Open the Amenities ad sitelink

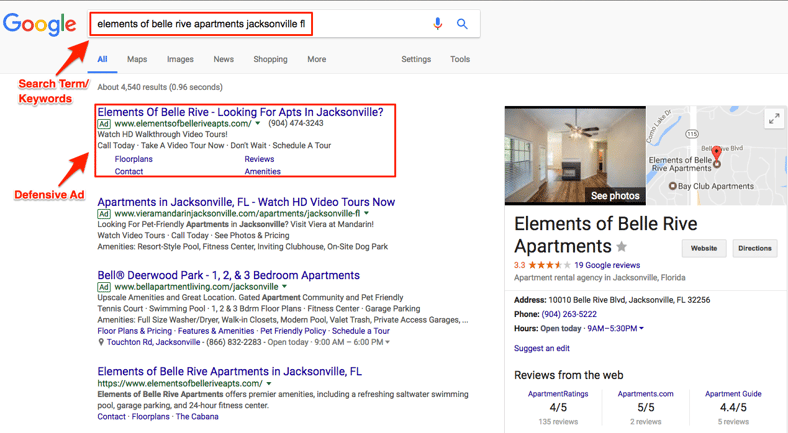click(262, 171)
